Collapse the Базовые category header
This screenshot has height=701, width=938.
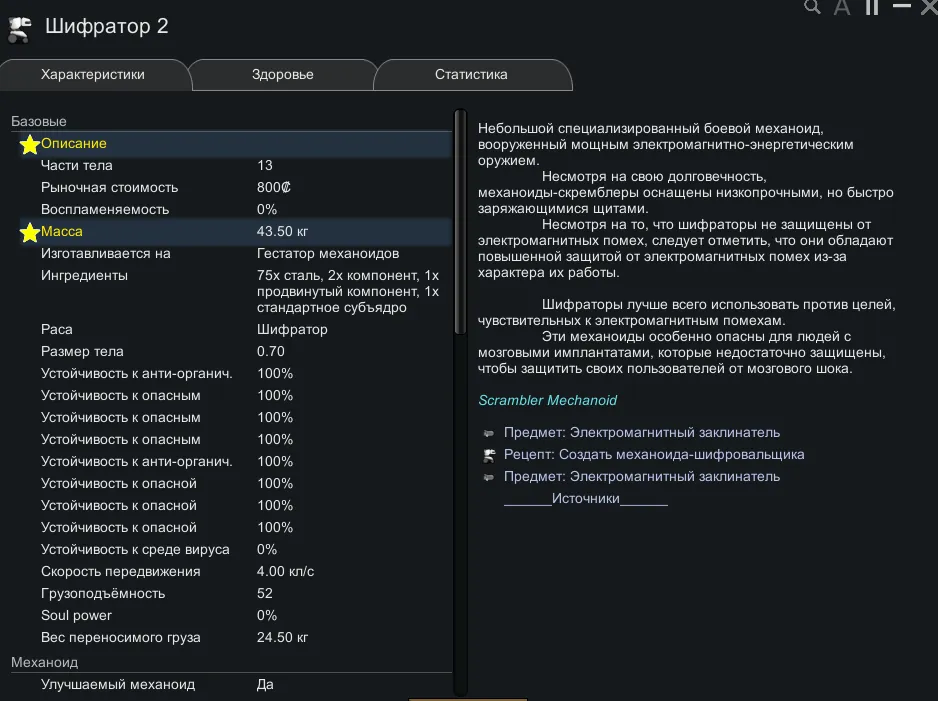39,121
